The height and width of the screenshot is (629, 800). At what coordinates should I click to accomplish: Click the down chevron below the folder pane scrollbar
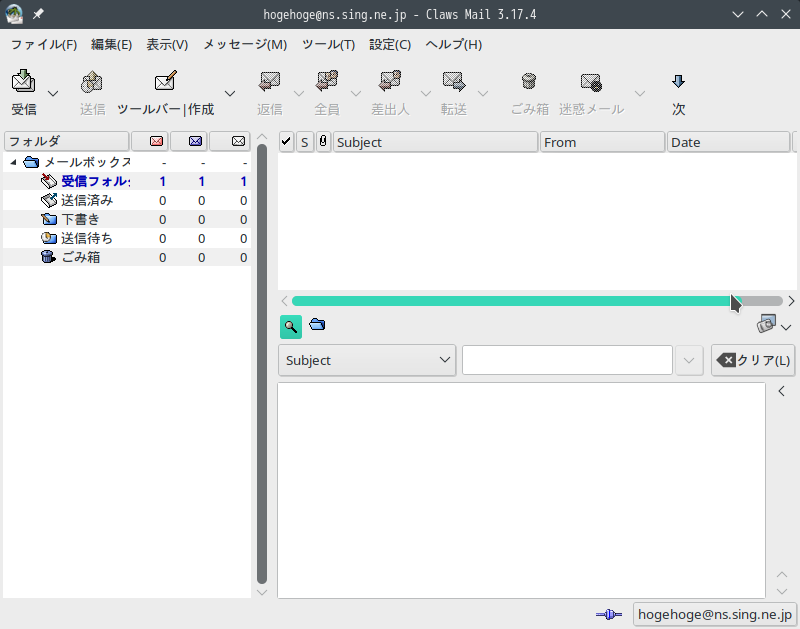point(262,592)
